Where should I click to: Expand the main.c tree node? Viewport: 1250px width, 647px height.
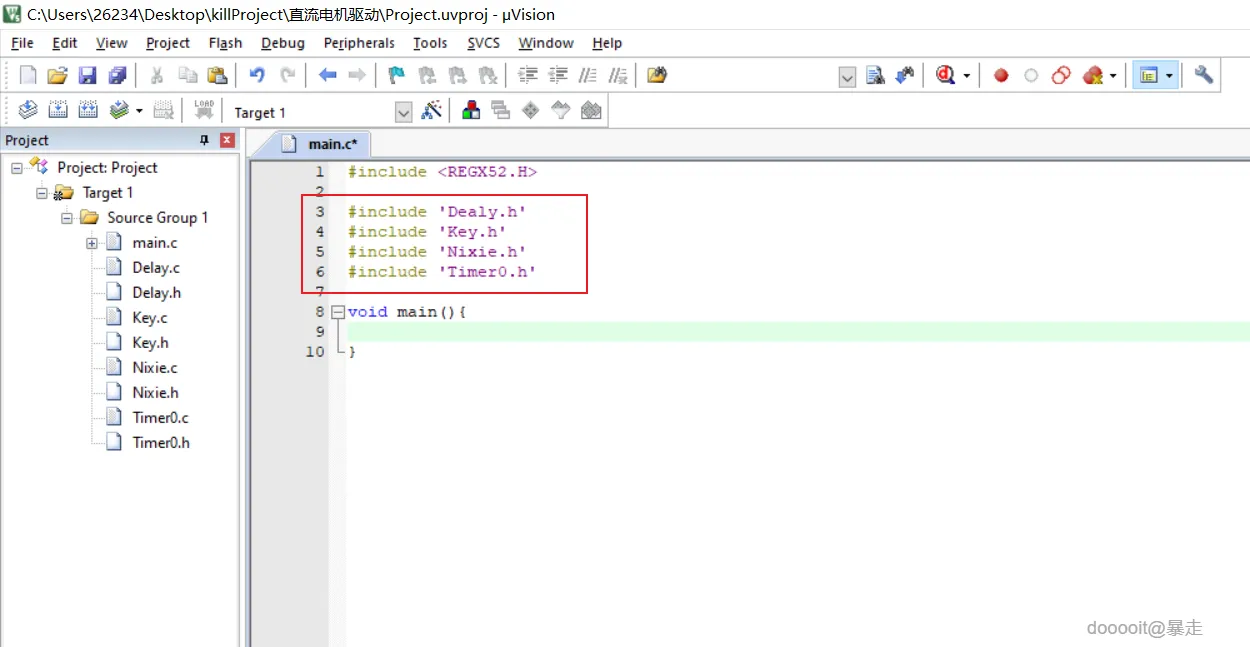point(92,243)
